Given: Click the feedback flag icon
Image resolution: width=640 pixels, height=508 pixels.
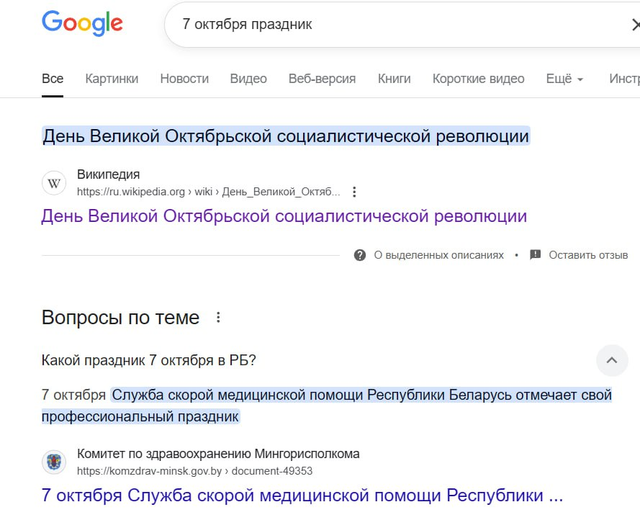Looking at the screenshot, I should click(535, 255).
